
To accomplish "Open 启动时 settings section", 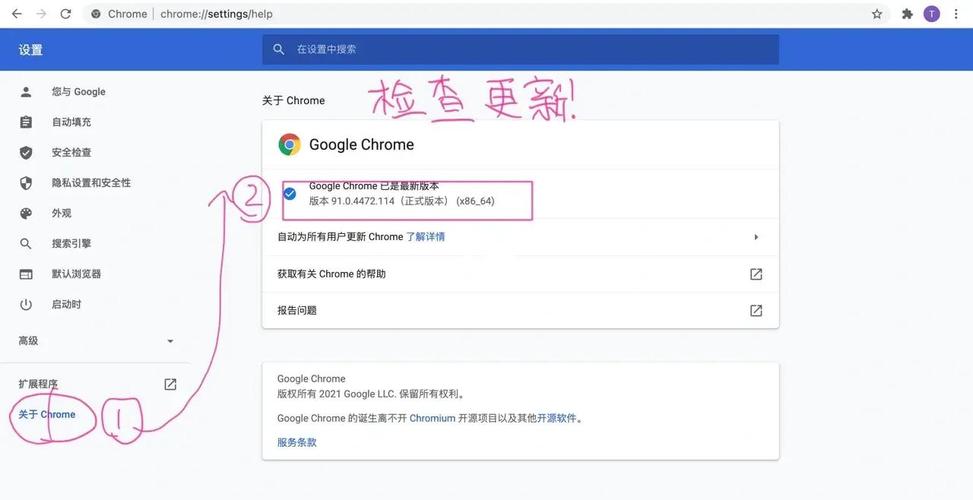I will (x=66, y=305).
